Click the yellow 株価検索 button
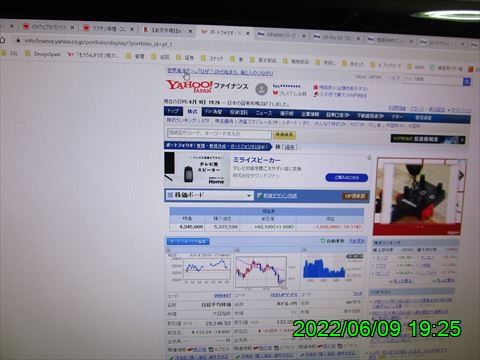 pyautogui.click(x=284, y=135)
